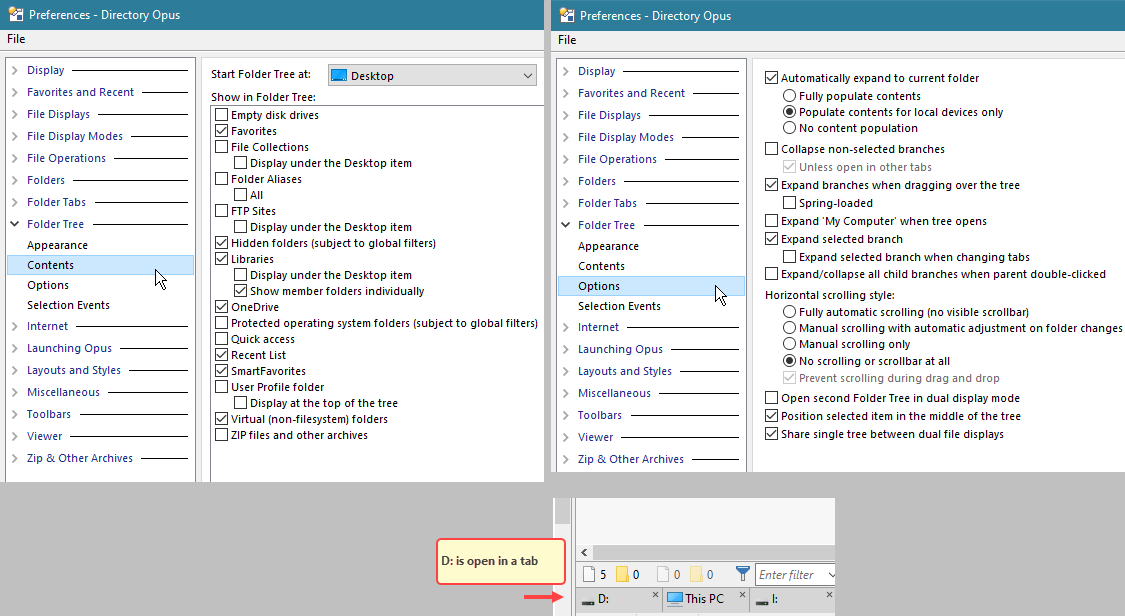Open the File menu in the Options window
The image size is (1125, 616).
pos(567,39)
